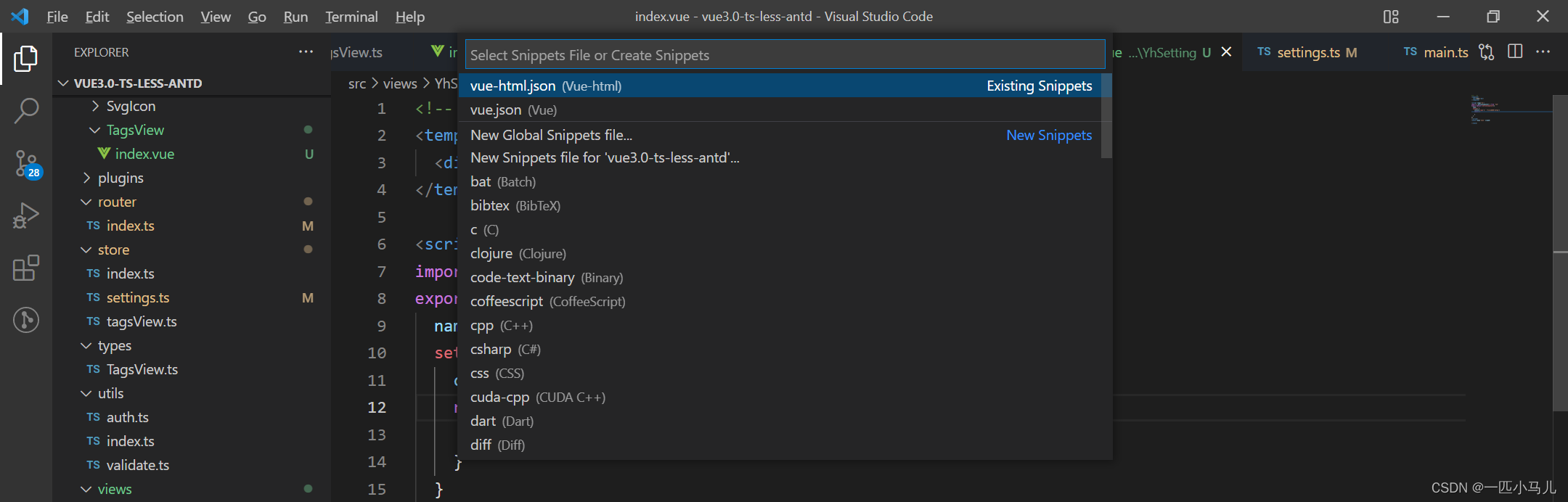Open the File menu
This screenshot has width=1568, height=502.
tap(57, 17)
